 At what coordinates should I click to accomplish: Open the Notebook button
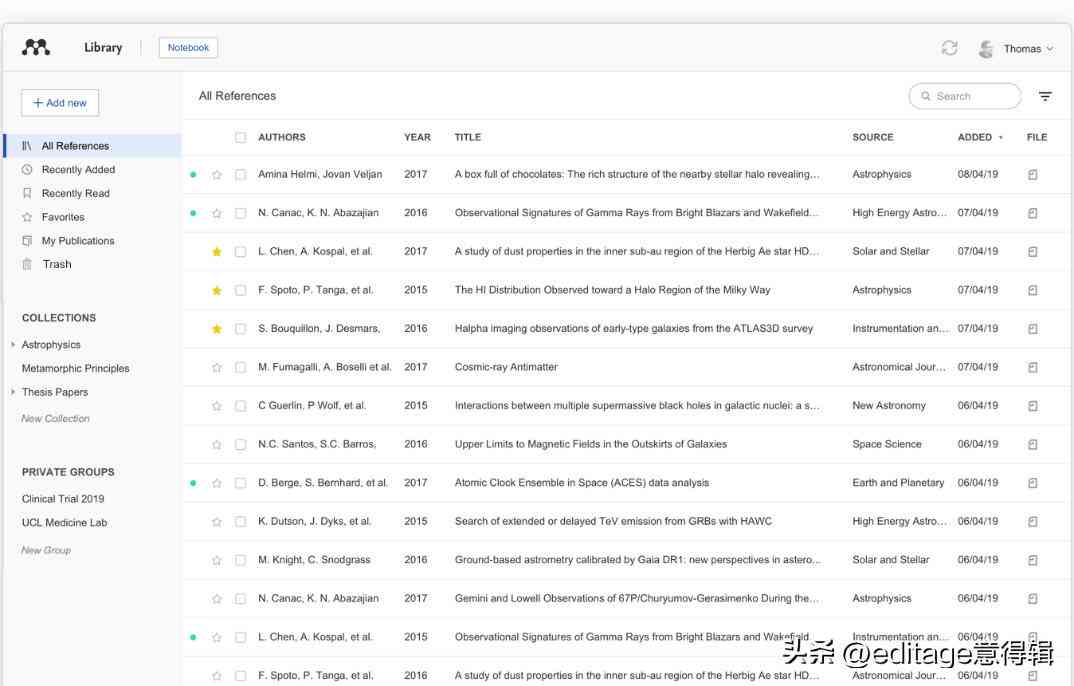tap(188, 47)
